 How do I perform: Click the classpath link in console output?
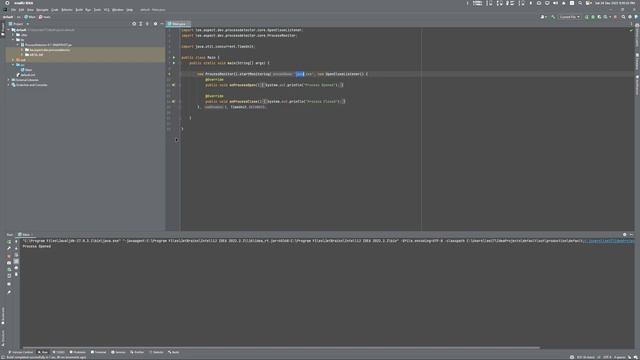tap(608, 241)
